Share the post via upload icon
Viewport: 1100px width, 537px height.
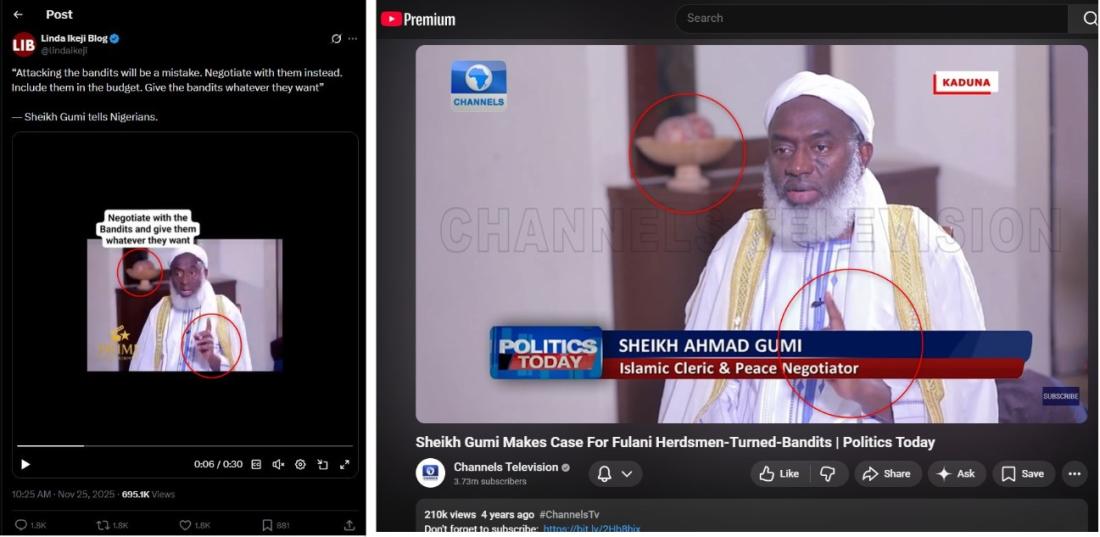point(349,525)
